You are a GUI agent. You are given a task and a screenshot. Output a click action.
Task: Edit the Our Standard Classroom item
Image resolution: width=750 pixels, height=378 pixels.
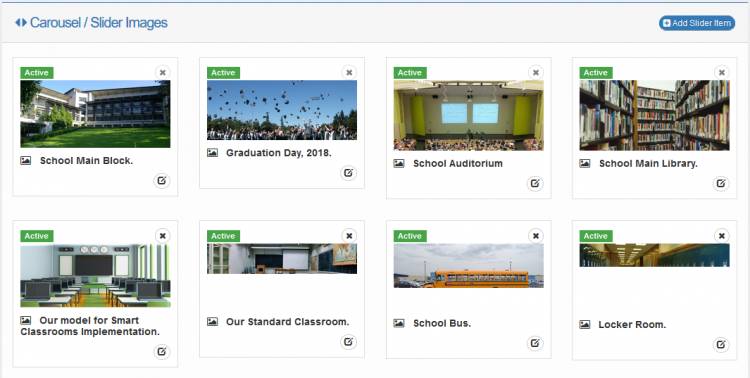[x=348, y=342]
